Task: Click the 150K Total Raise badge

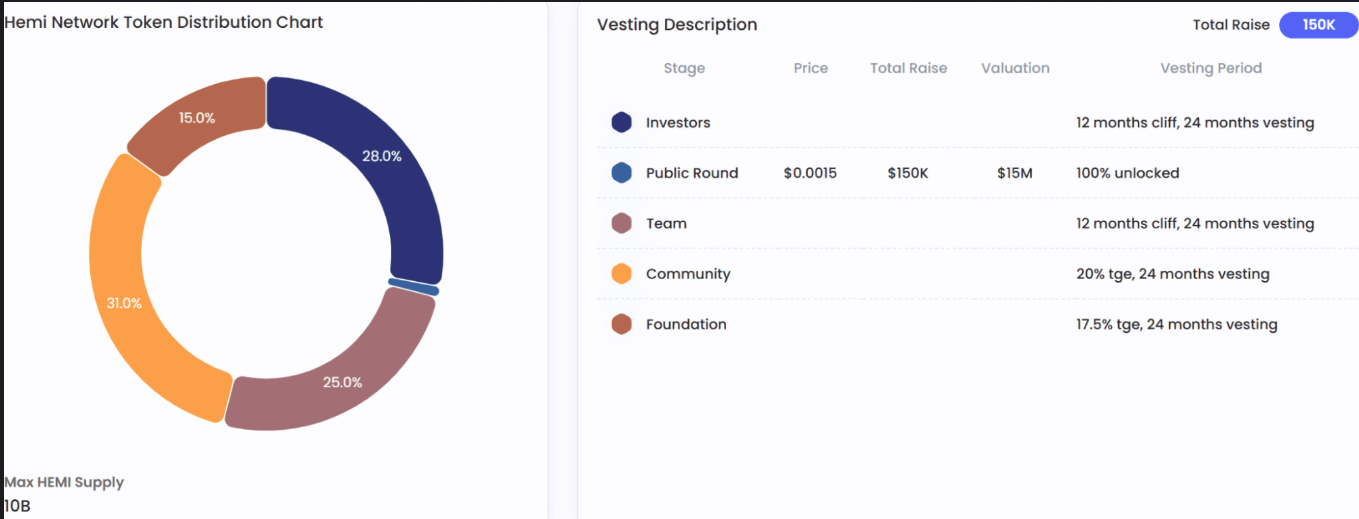Action: pyautogui.click(x=1318, y=25)
